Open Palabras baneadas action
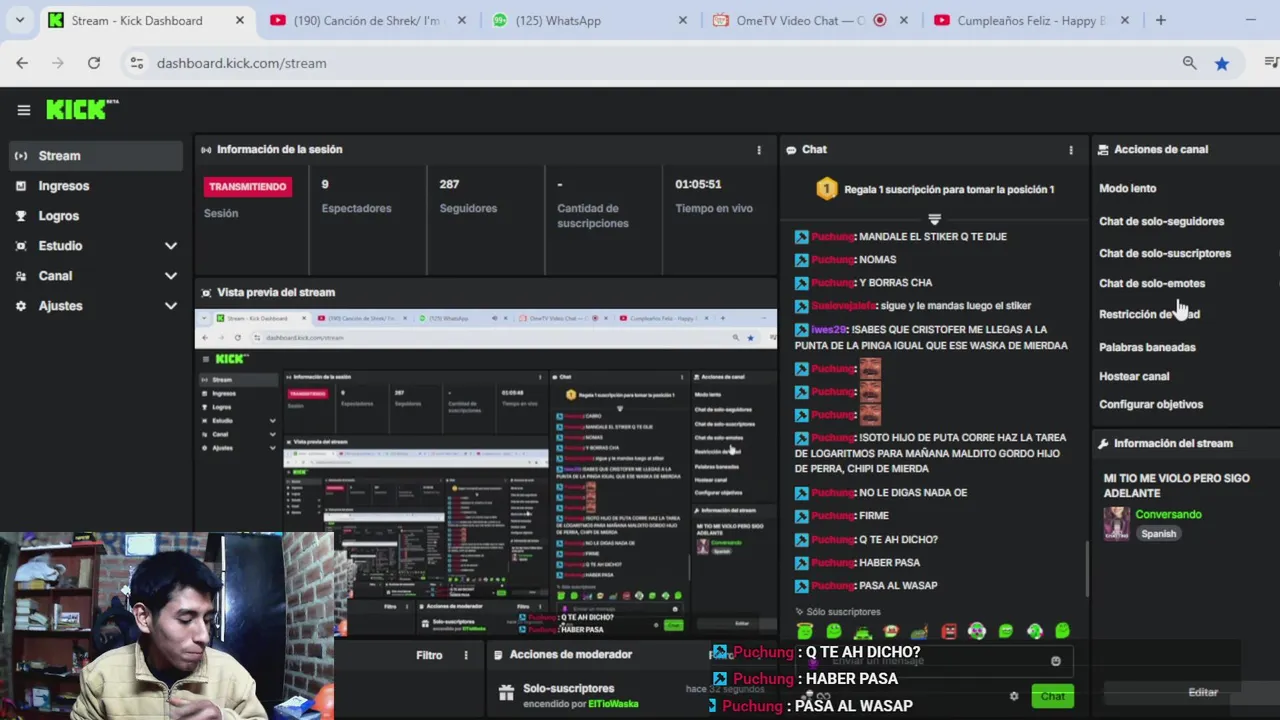 [1147, 347]
